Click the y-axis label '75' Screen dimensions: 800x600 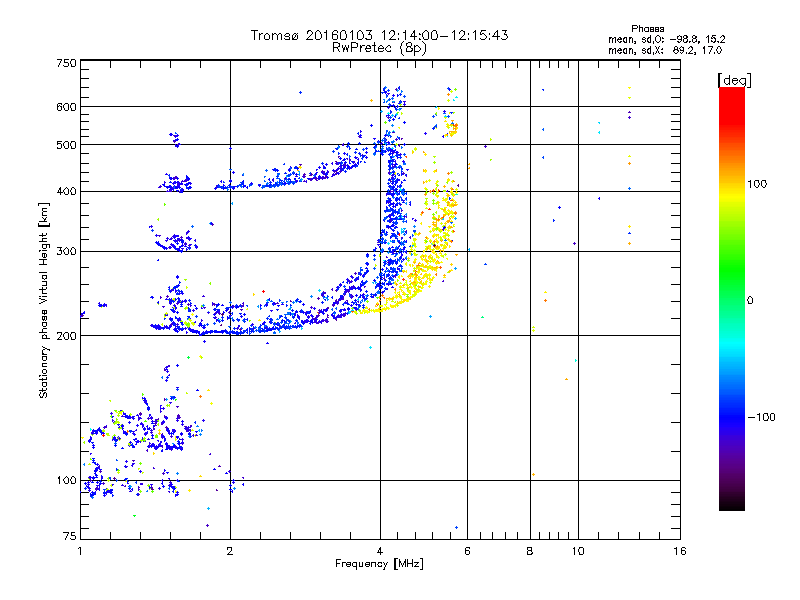(x=70, y=536)
